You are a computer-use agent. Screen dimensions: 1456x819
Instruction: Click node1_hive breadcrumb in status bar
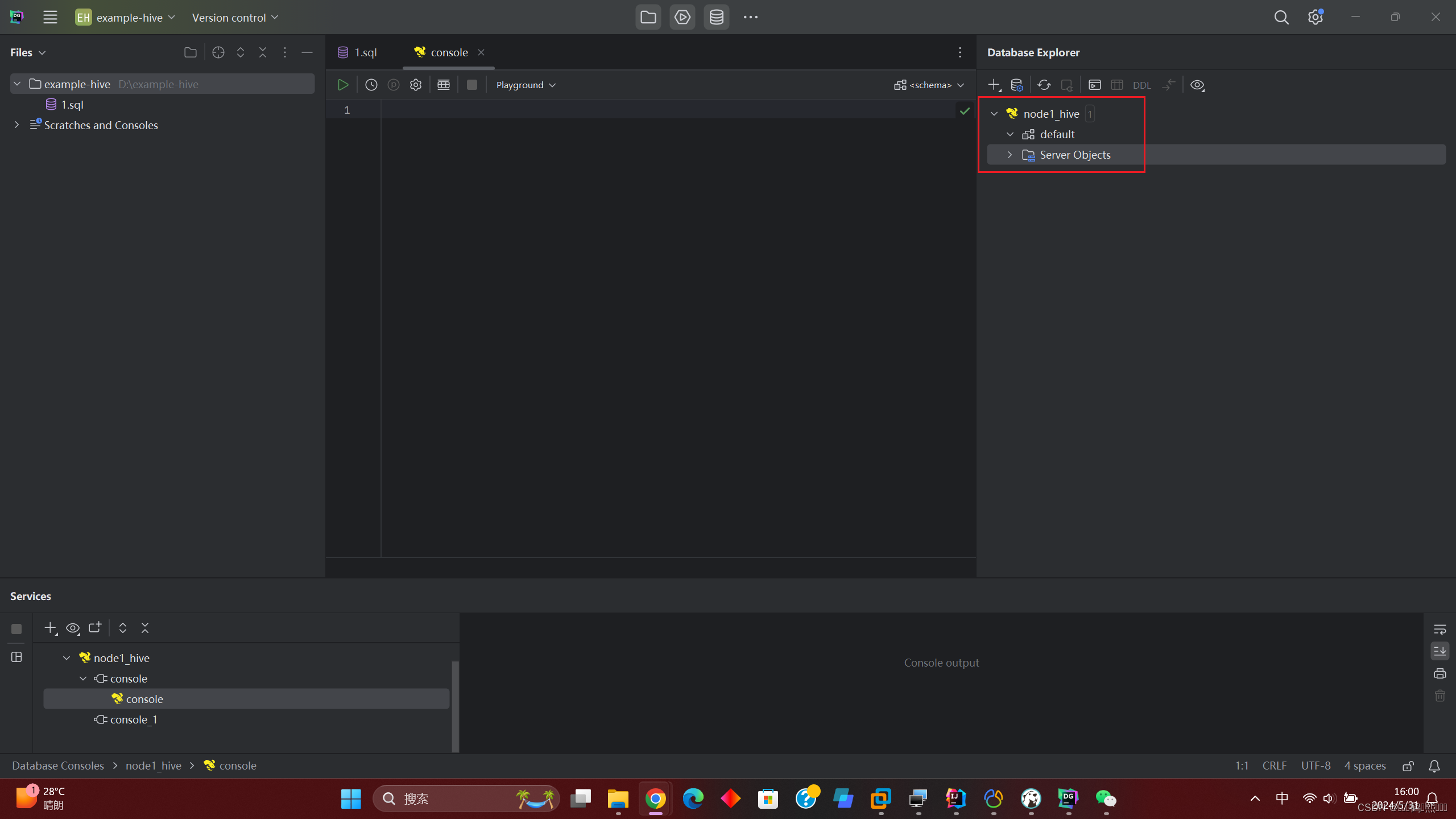(x=153, y=766)
